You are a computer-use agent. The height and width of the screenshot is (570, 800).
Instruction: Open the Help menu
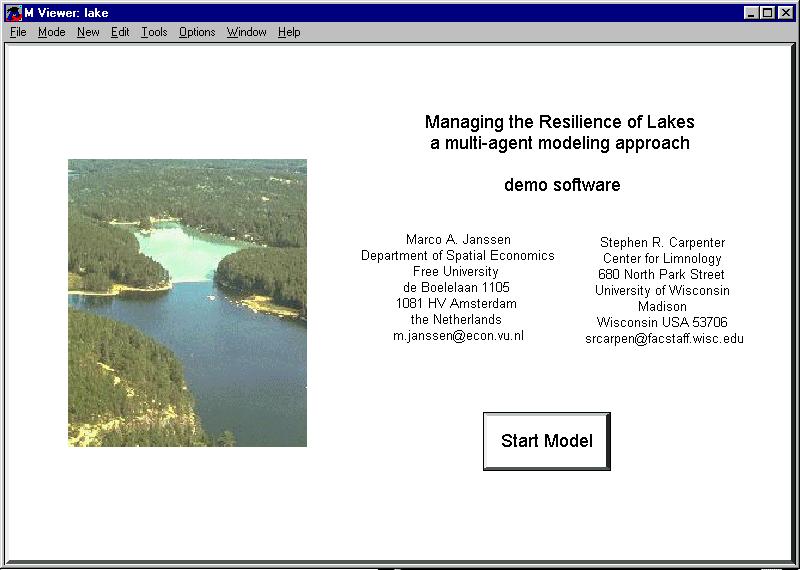tap(289, 32)
